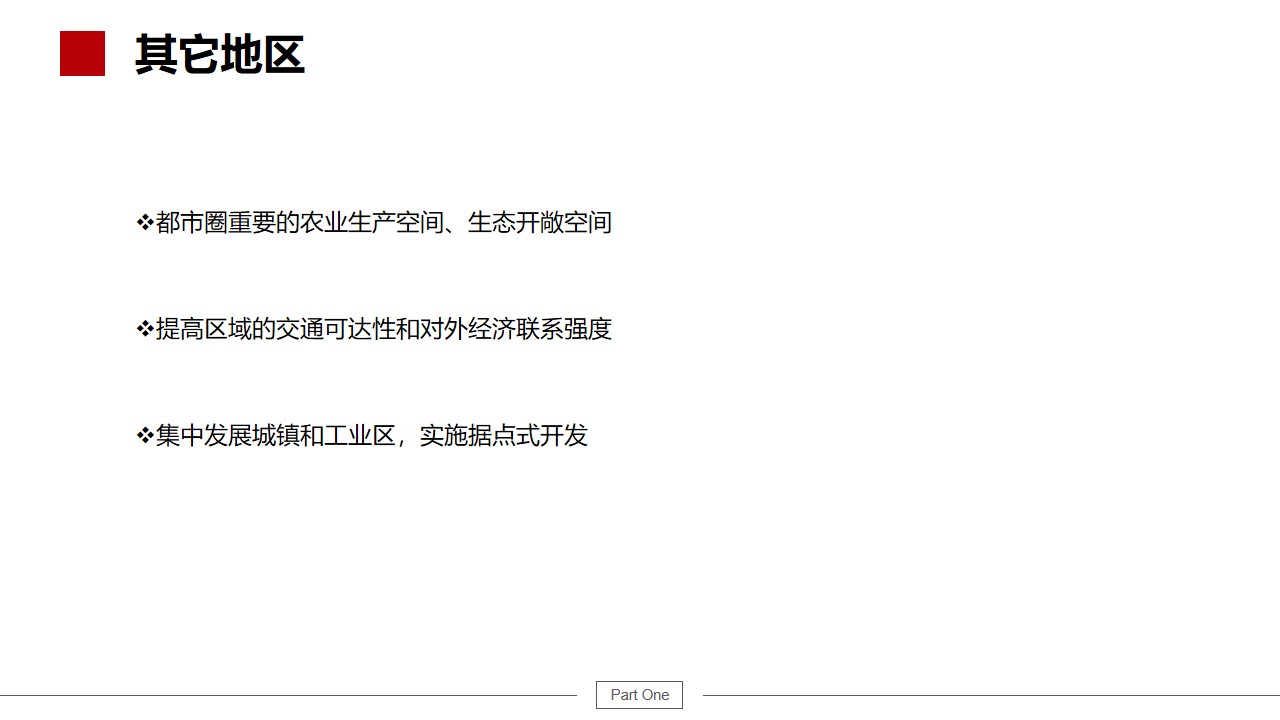The width and height of the screenshot is (1280, 720).
Task: Select the diamond bullet before 都市圈
Action: [x=145, y=222]
